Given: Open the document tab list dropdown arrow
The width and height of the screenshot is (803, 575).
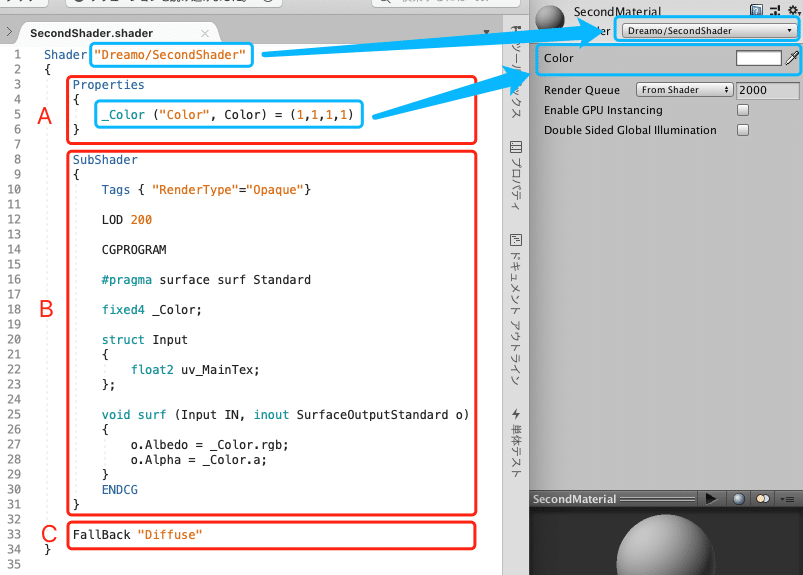Looking at the screenshot, I should click(487, 32).
